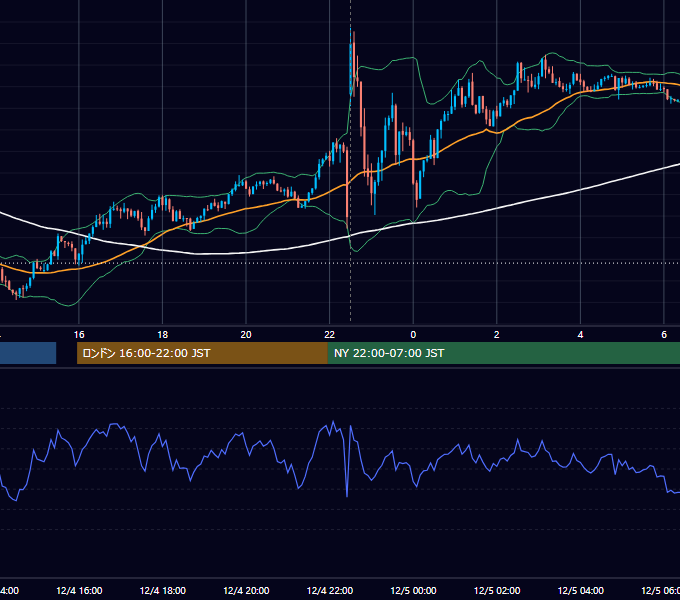This screenshot has height=600, width=680.
Task: Click the 2 hour label on price chart
Action: [497, 335]
